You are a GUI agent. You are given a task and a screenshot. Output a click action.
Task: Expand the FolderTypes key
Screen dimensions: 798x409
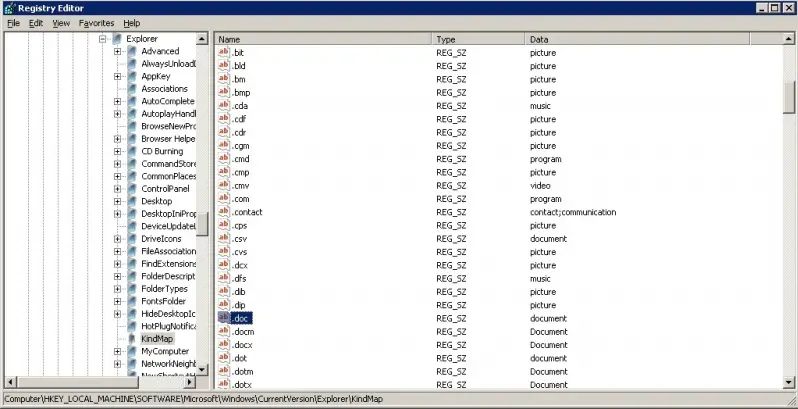118,288
